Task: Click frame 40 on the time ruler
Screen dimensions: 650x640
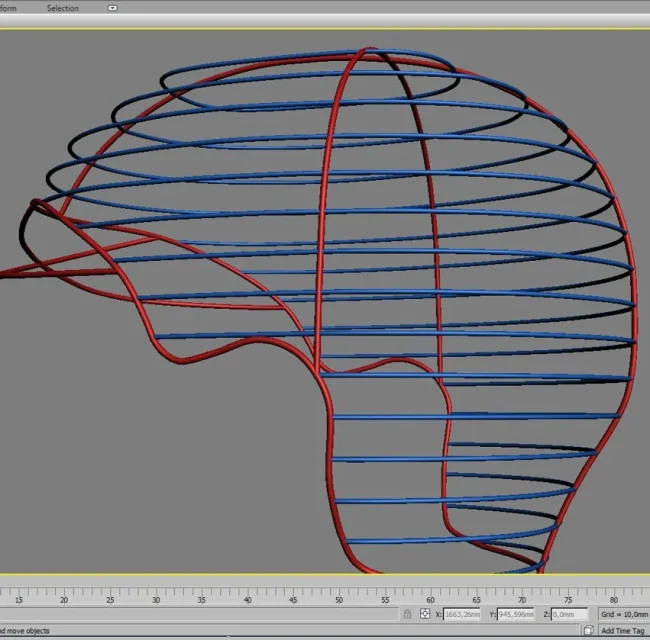Action: pos(247,597)
